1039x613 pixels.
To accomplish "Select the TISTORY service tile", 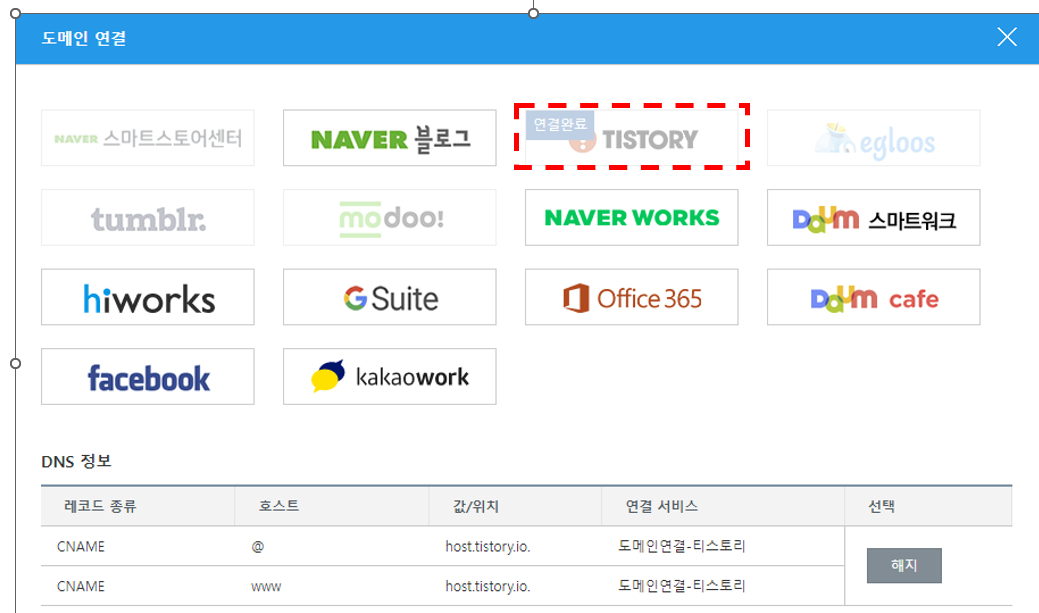I will (x=631, y=138).
